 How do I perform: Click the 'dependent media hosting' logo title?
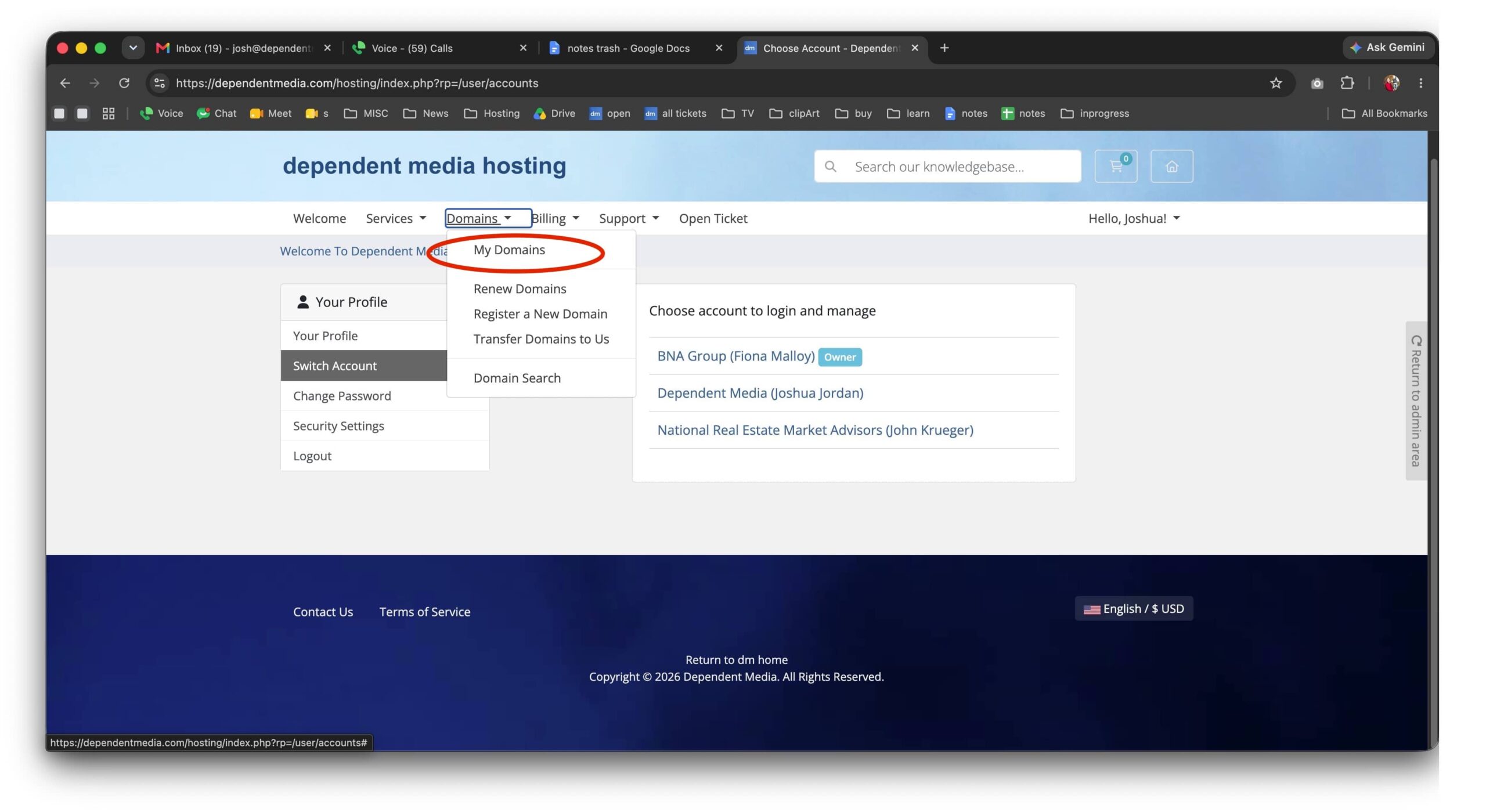click(424, 166)
